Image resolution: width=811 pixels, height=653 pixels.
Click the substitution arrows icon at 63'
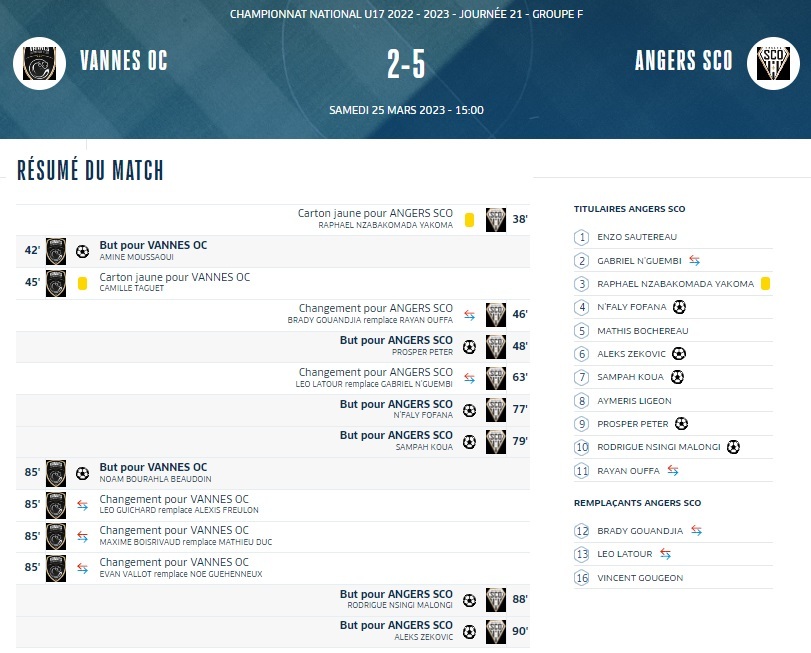tap(469, 378)
